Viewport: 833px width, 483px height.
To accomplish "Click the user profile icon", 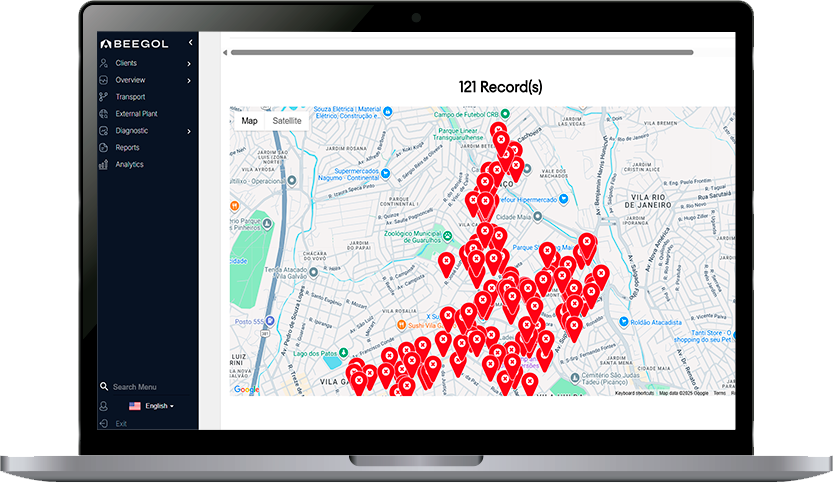I will (x=104, y=406).
